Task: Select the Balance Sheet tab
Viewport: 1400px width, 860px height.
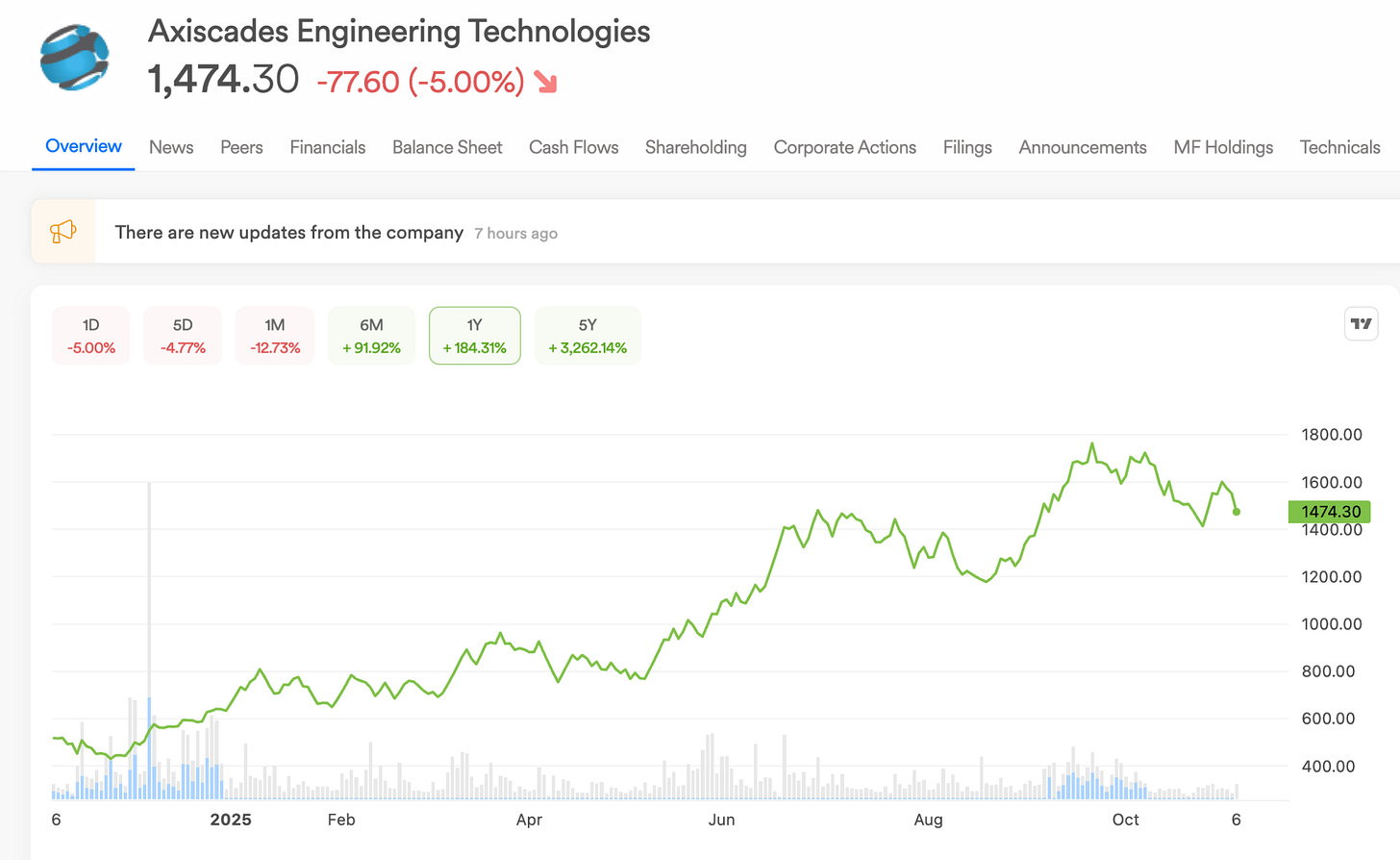Action: [x=447, y=147]
